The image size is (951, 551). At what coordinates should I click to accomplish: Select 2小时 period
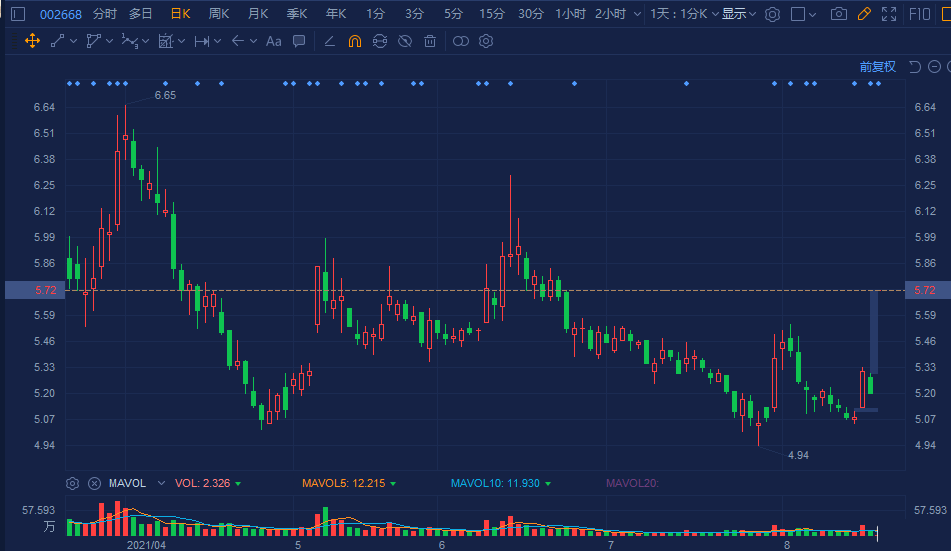610,14
